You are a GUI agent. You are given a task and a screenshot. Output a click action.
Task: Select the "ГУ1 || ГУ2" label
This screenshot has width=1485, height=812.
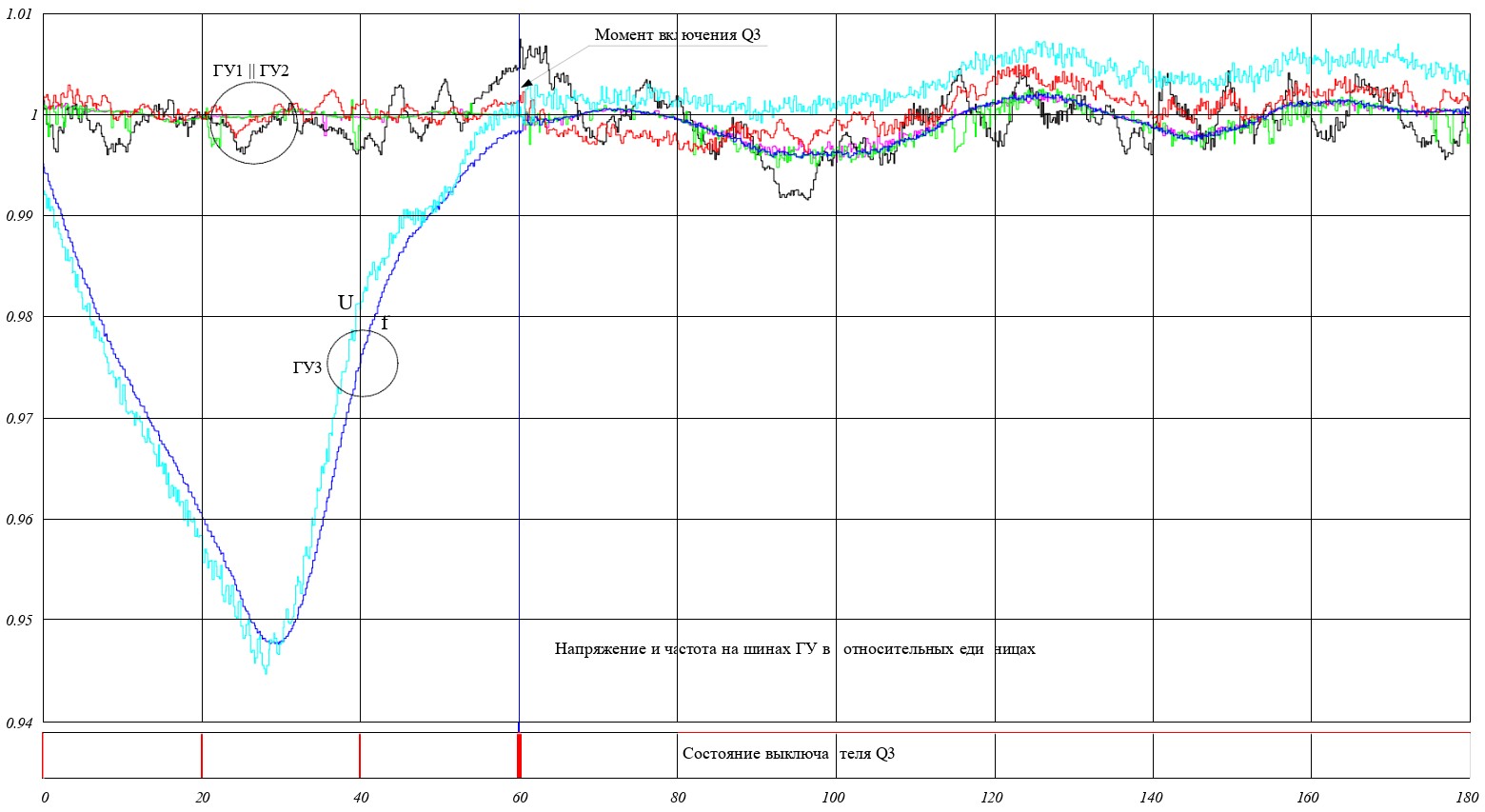click(250, 70)
